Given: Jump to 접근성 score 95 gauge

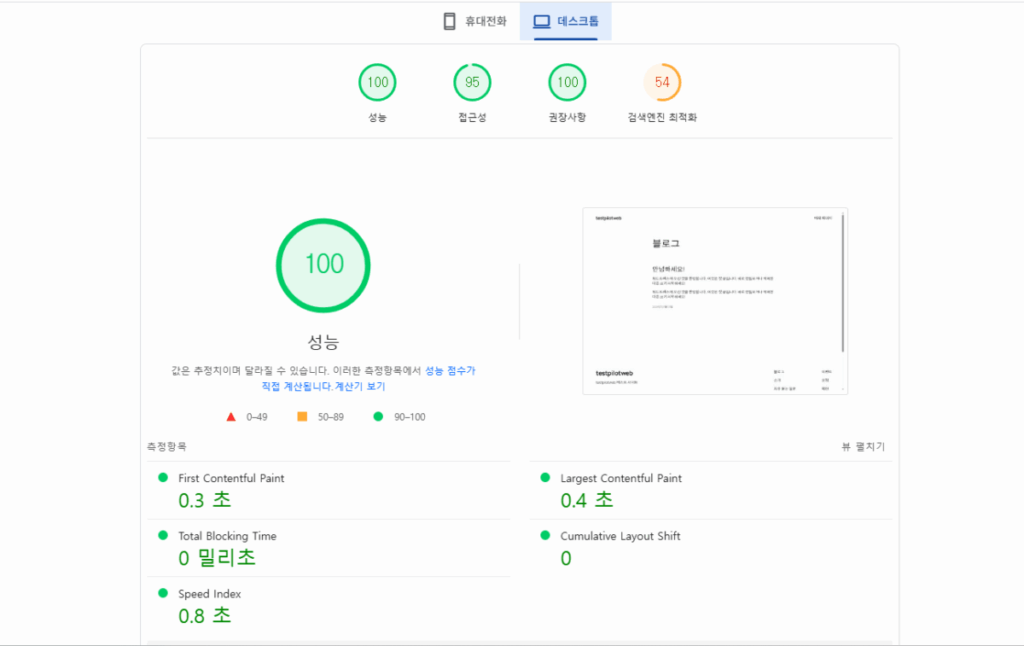Looking at the screenshot, I should click(472, 83).
